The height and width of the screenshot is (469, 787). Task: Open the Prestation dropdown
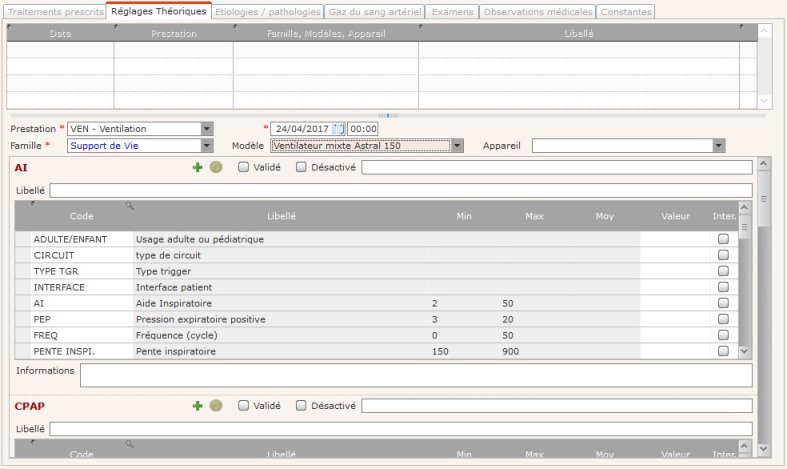pos(207,129)
